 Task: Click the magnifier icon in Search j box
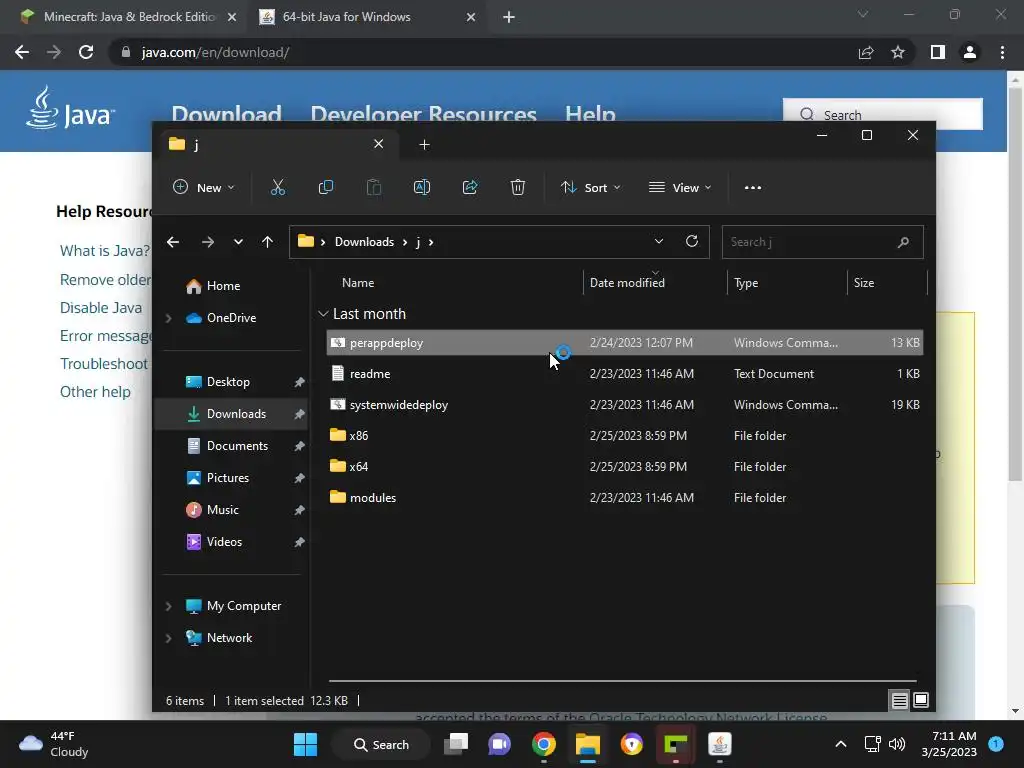pyautogui.click(x=903, y=242)
